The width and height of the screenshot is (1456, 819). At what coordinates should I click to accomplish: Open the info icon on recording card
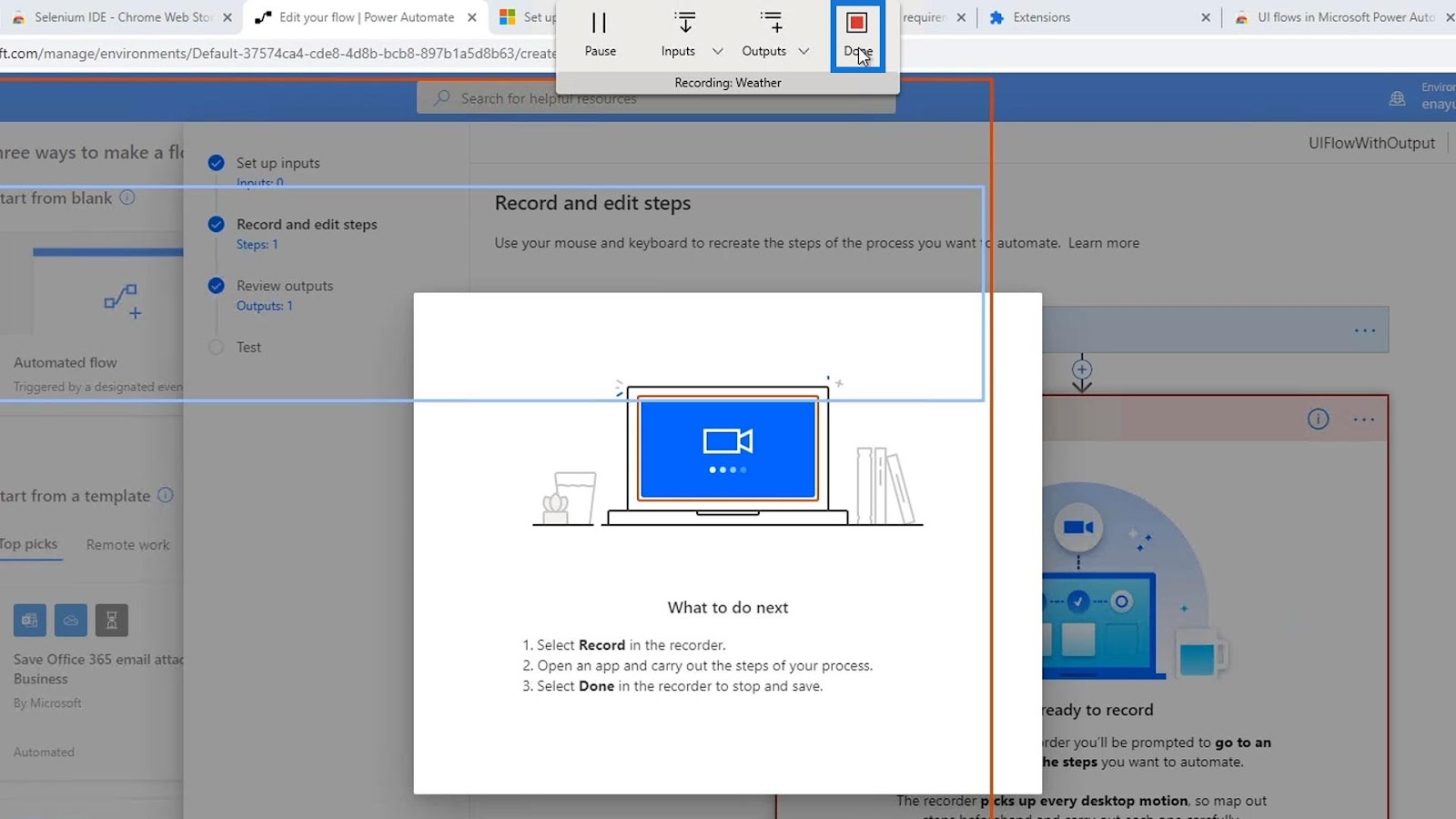[x=1318, y=419]
